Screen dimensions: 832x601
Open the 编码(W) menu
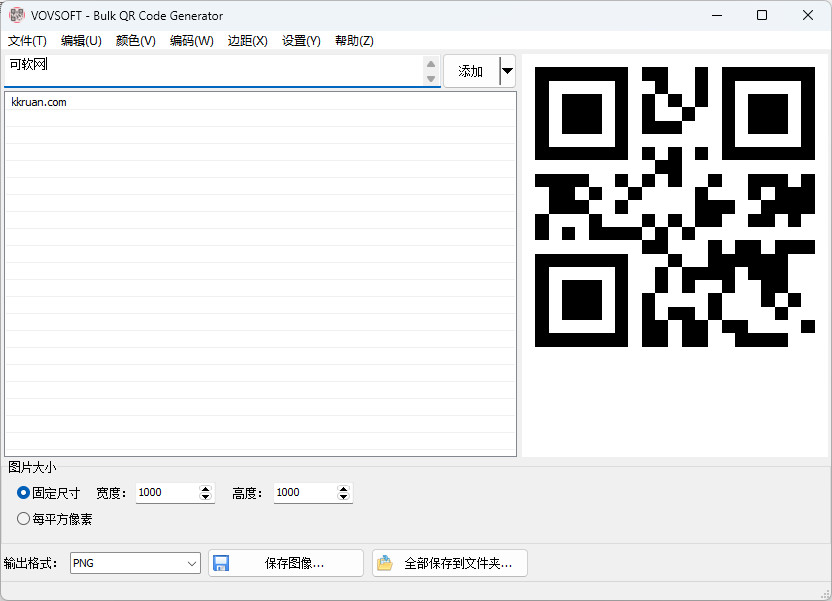tap(192, 41)
